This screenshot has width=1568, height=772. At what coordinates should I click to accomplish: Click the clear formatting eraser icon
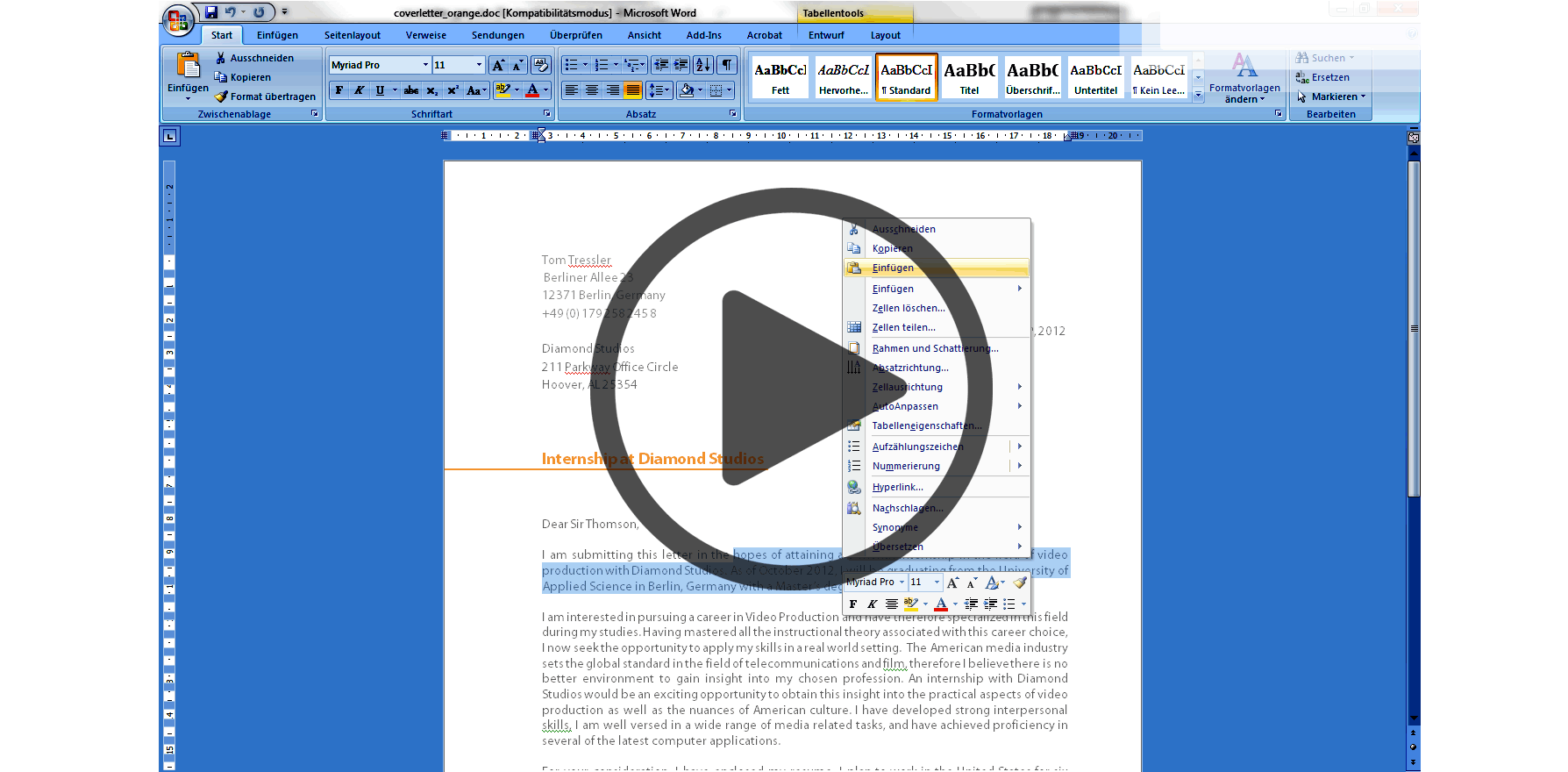[540, 65]
